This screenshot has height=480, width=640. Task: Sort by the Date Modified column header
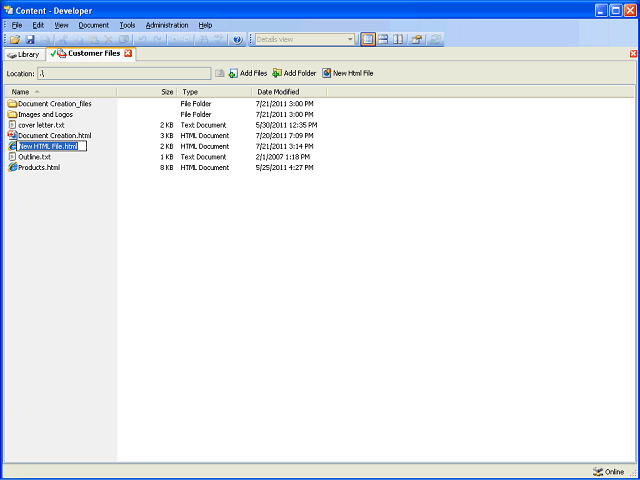(289, 92)
